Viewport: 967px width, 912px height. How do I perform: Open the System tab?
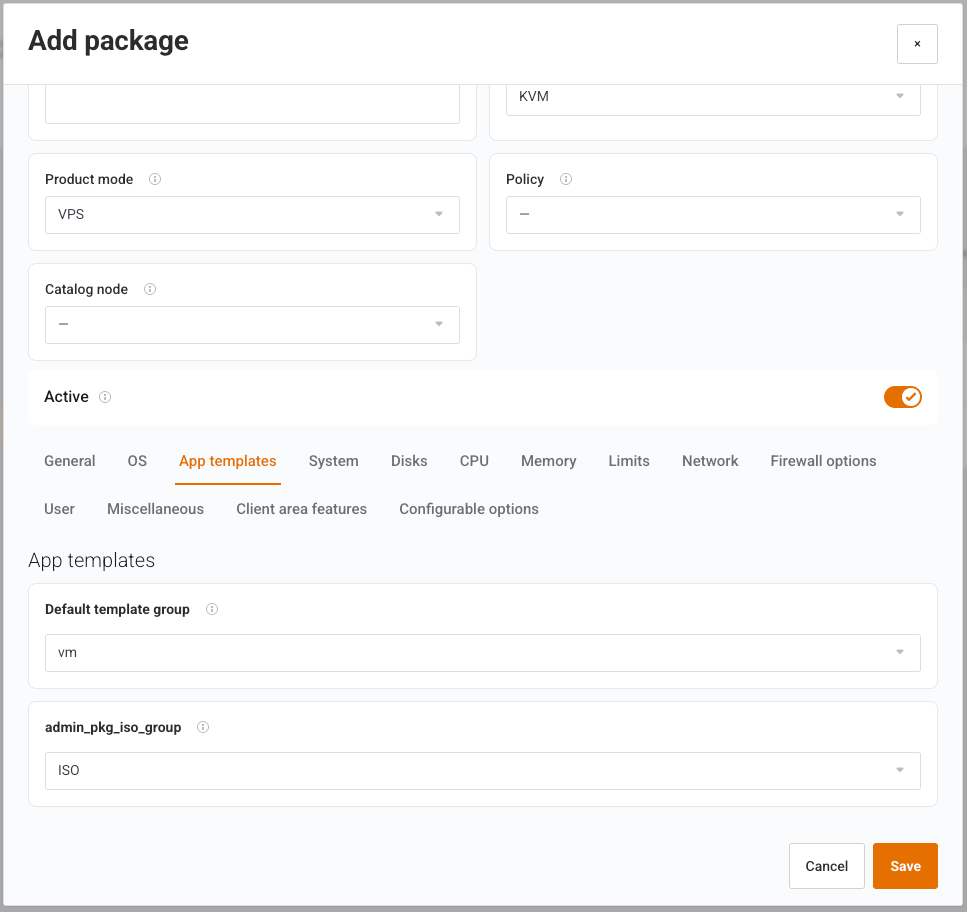[x=334, y=461]
